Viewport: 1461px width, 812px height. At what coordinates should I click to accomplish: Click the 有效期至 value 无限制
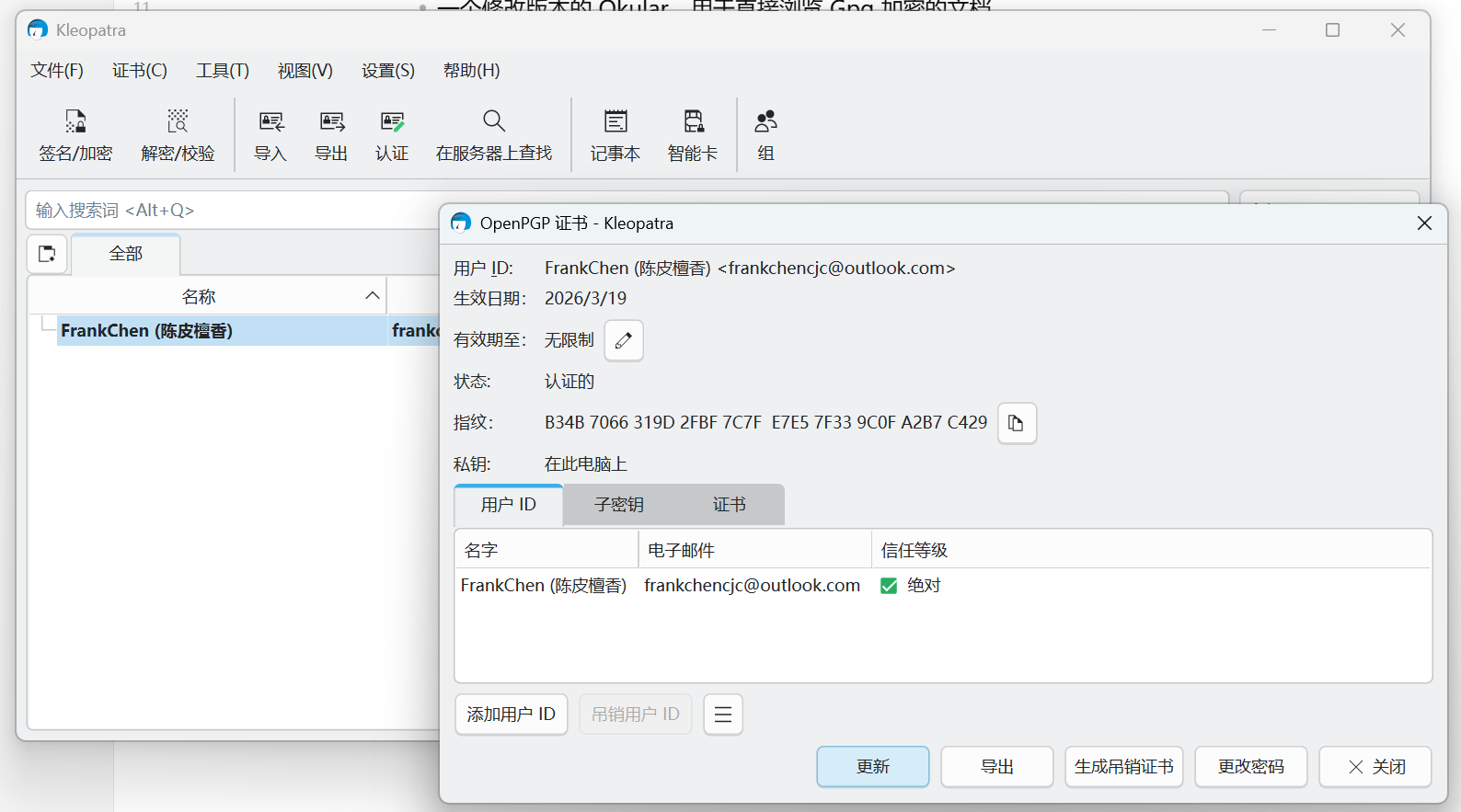pyautogui.click(x=569, y=340)
